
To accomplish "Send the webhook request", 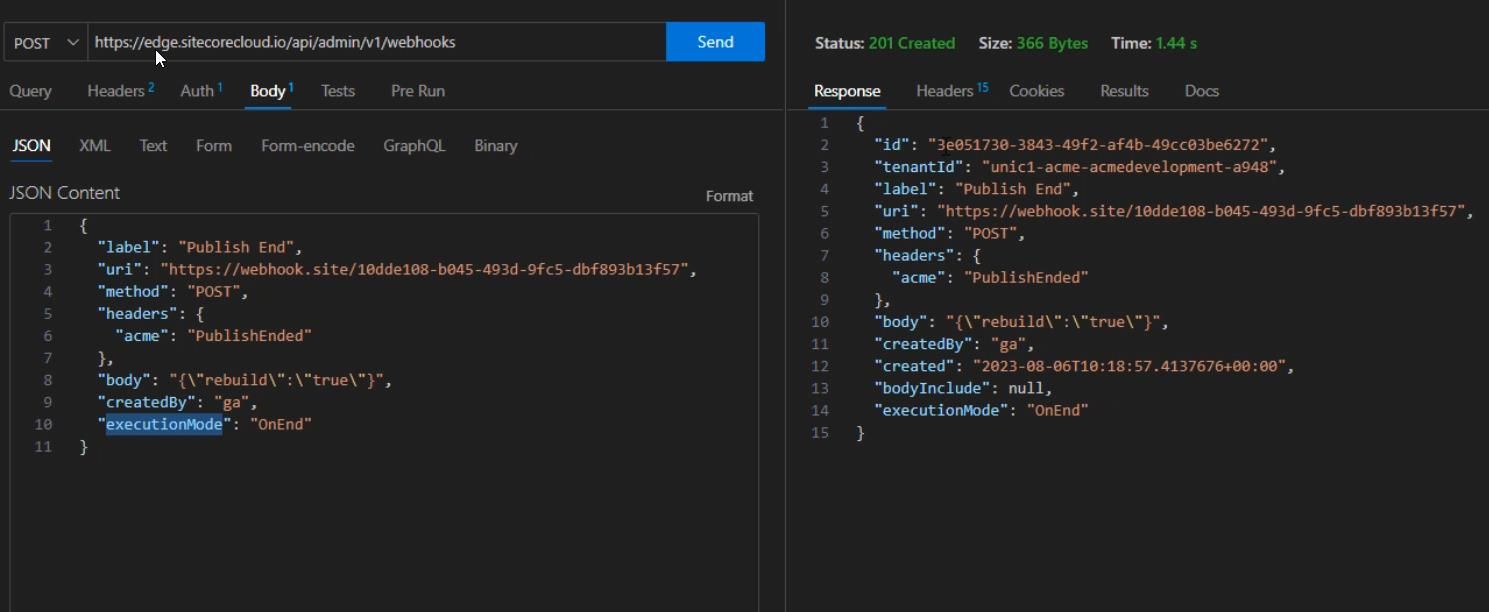I will point(715,42).
